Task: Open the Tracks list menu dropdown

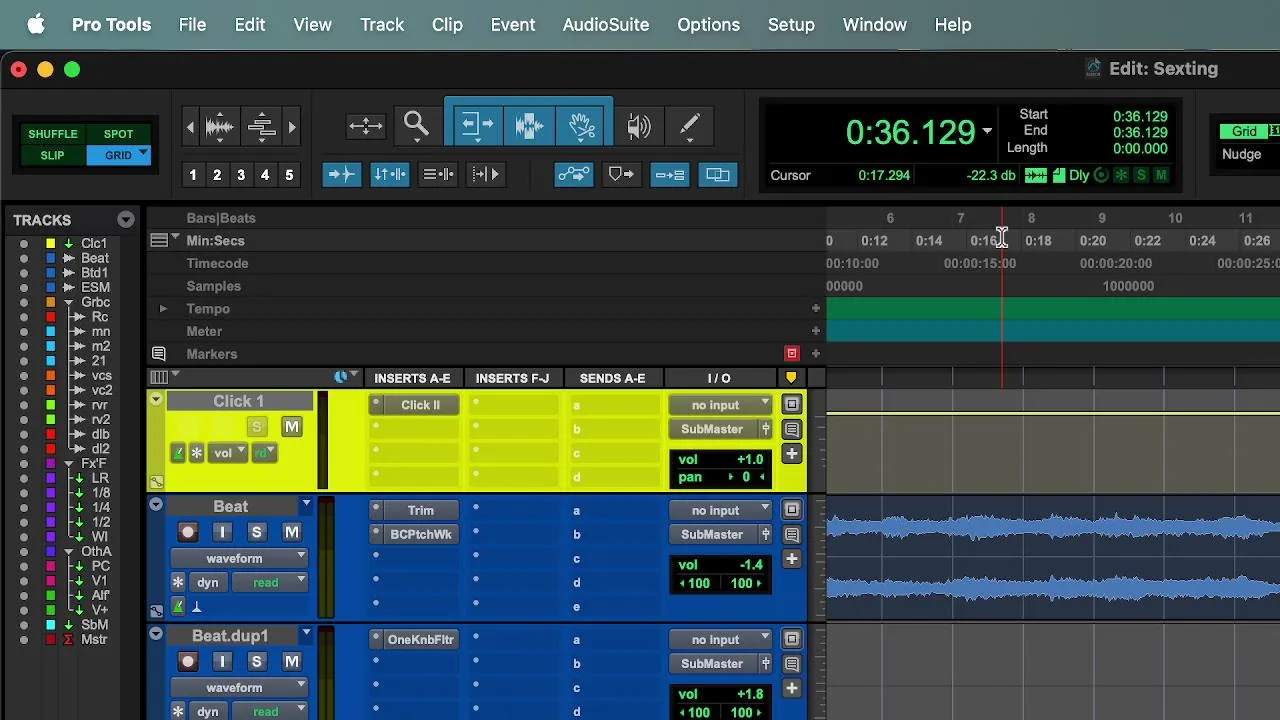Action: pos(126,220)
